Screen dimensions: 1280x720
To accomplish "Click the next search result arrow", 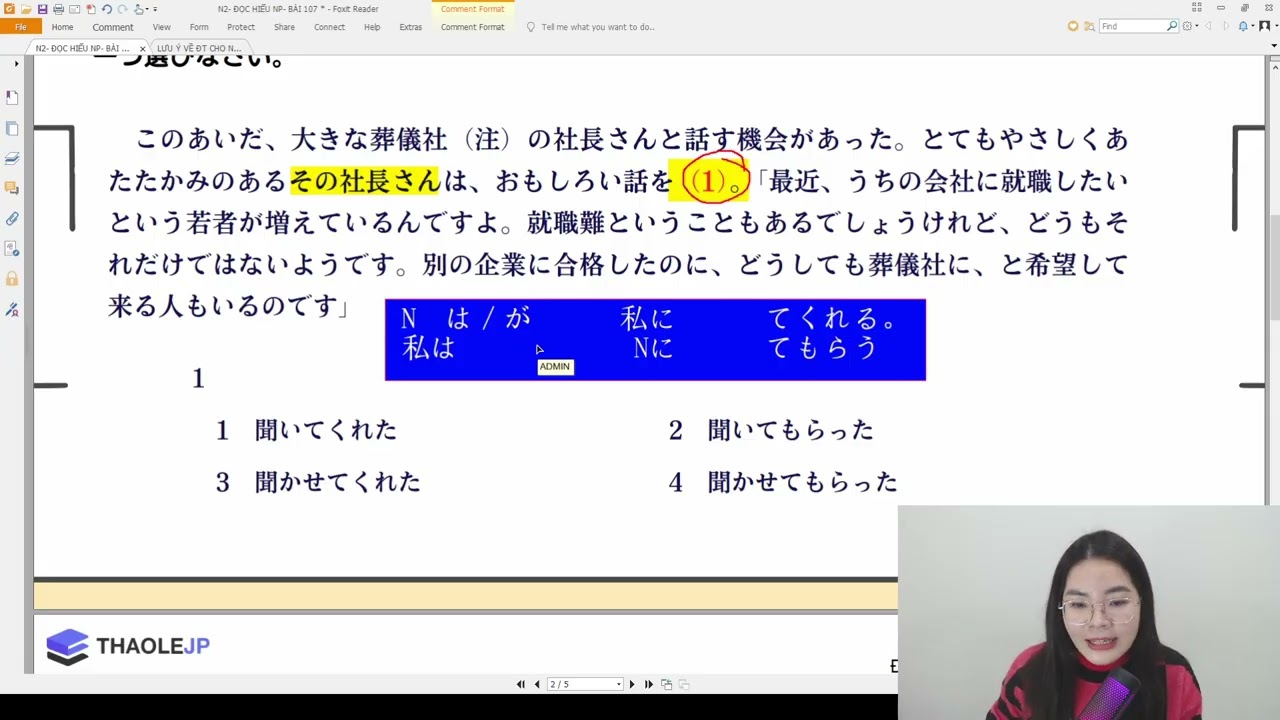I will 1226,26.
